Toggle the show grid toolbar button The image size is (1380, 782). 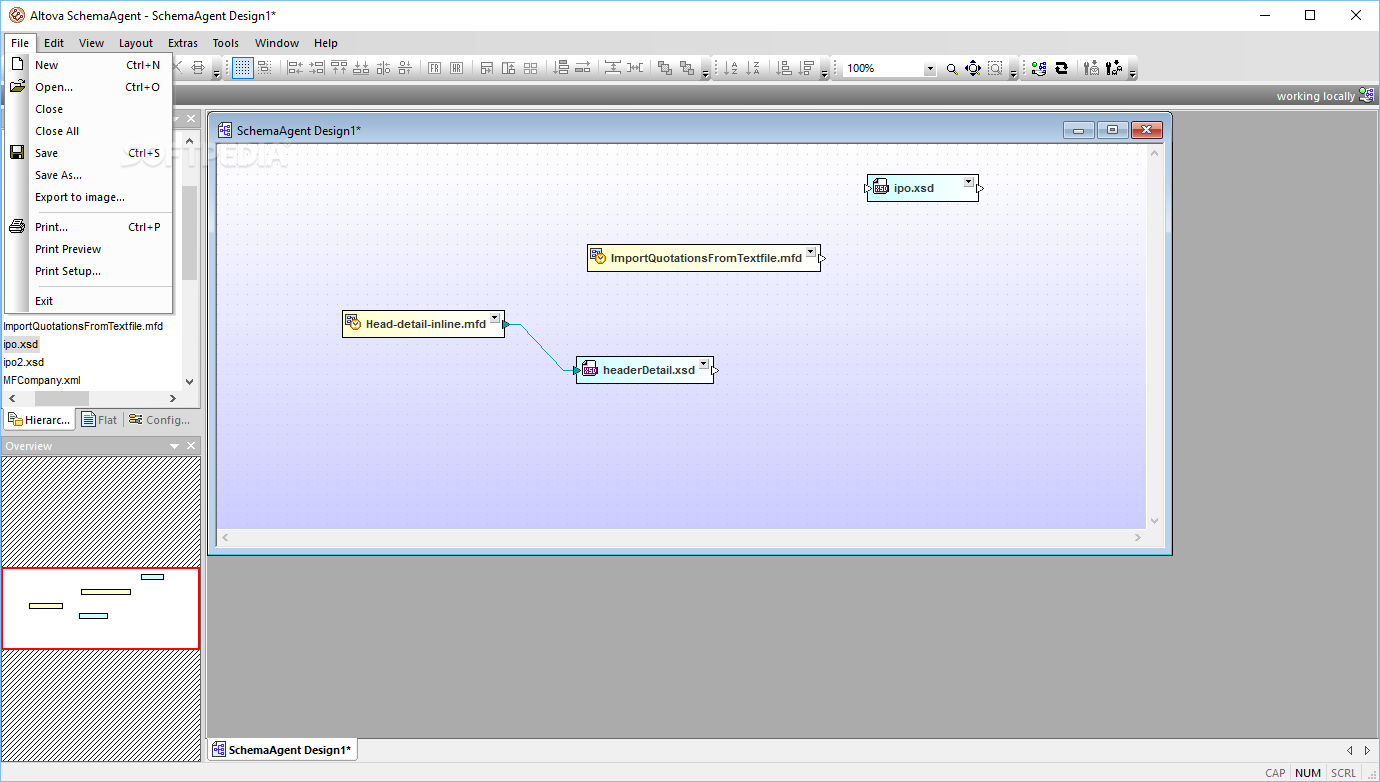pos(242,68)
